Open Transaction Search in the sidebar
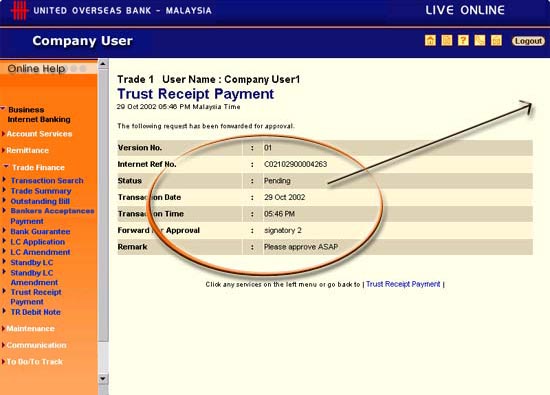This screenshot has width=550, height=395. [x=47, y=181]
